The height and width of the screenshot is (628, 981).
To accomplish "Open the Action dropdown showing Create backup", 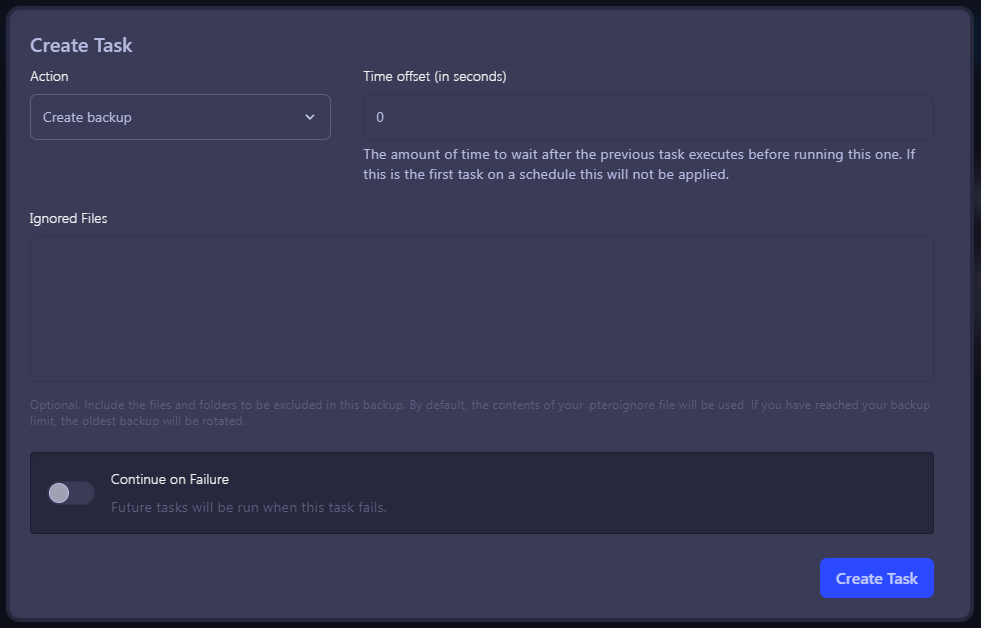I will [180, 117].
